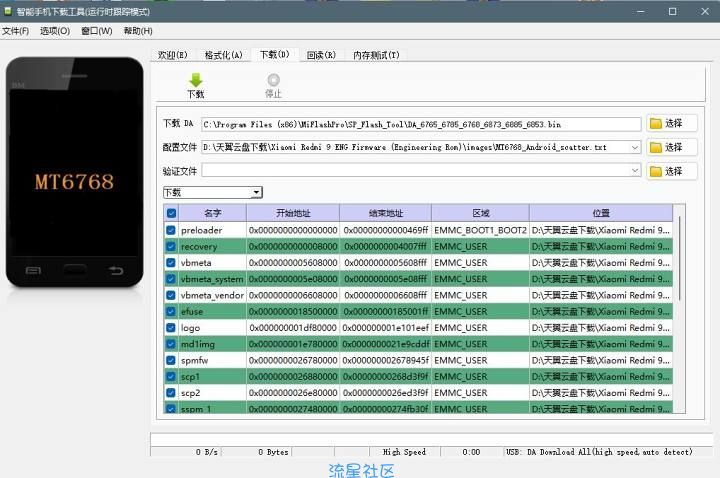The height and width of the screenshot is (478, 720).
Task: Click the 区域 column header
Action: click(x=481, y=213)
